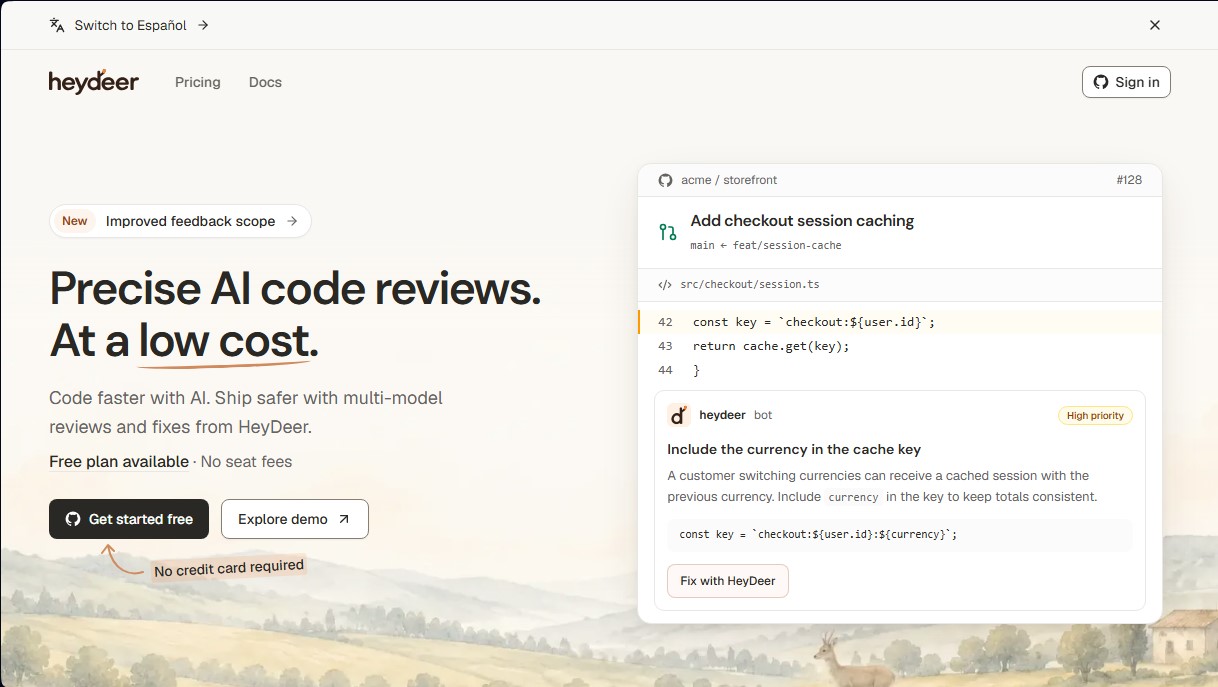Click the Precise AI code reviews headline
Image resolution: width=1218 pixels, height=687 pixels.
(295, 289)
